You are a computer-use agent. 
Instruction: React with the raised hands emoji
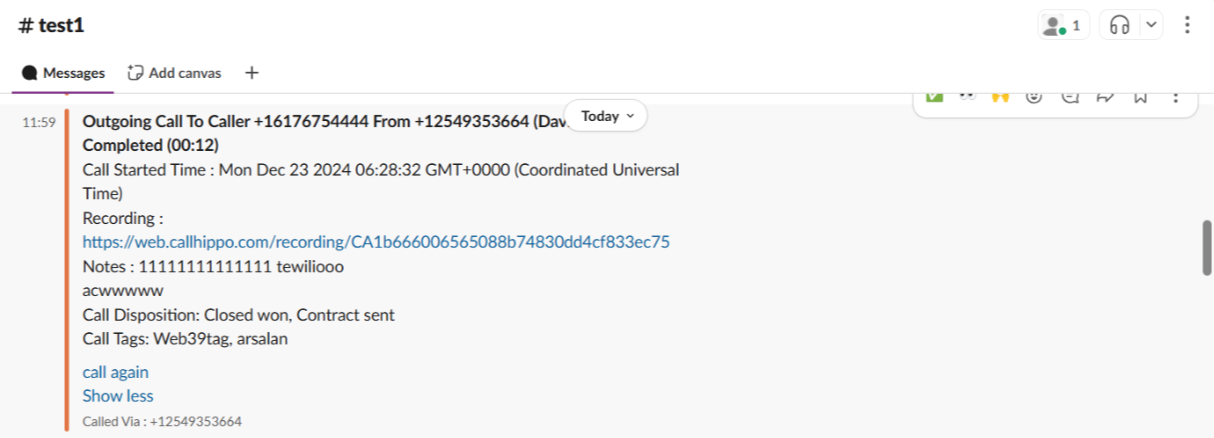click(x=999, y=97)
